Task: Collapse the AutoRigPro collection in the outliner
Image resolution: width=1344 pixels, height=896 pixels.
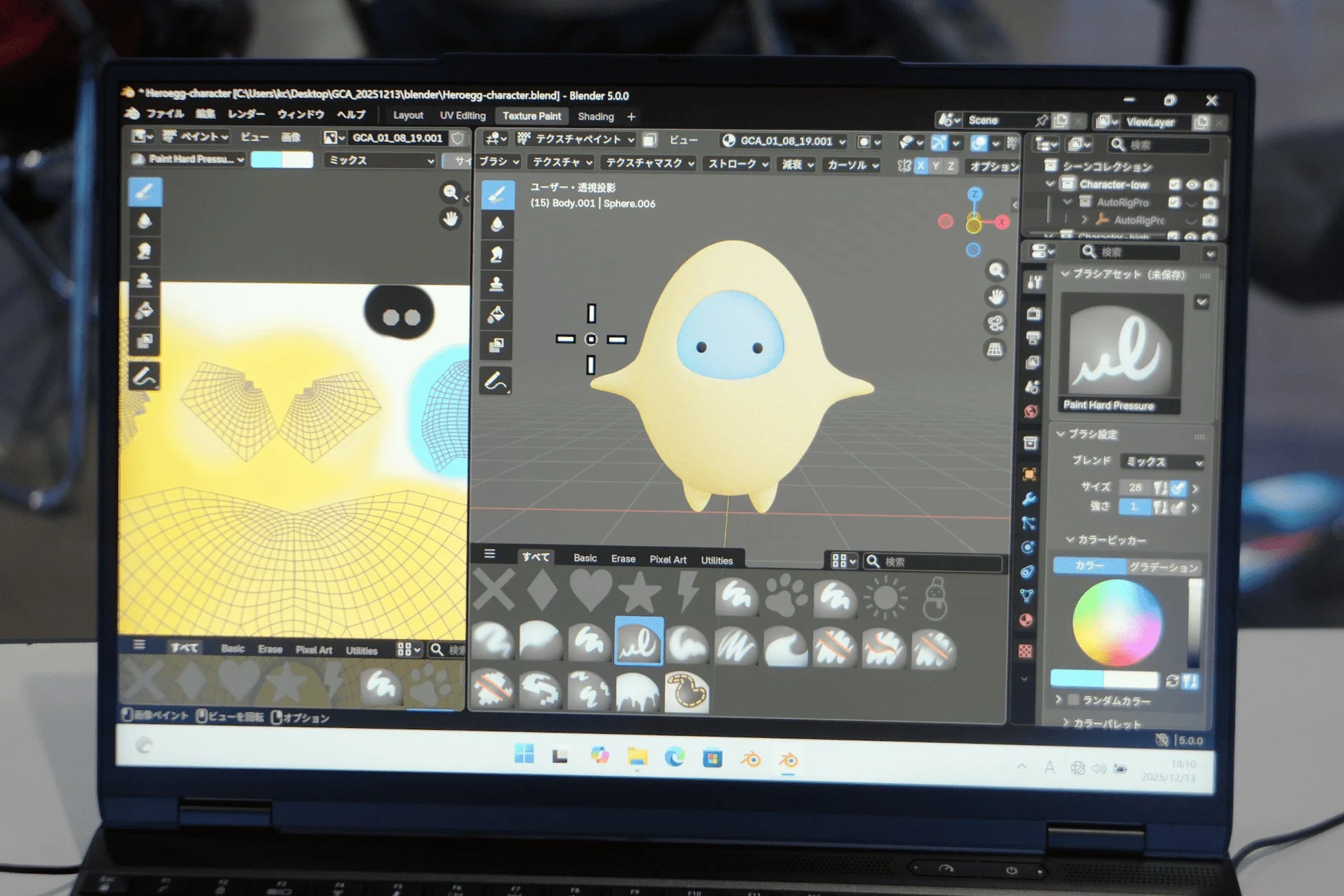Action: (x=1068, y=203)
